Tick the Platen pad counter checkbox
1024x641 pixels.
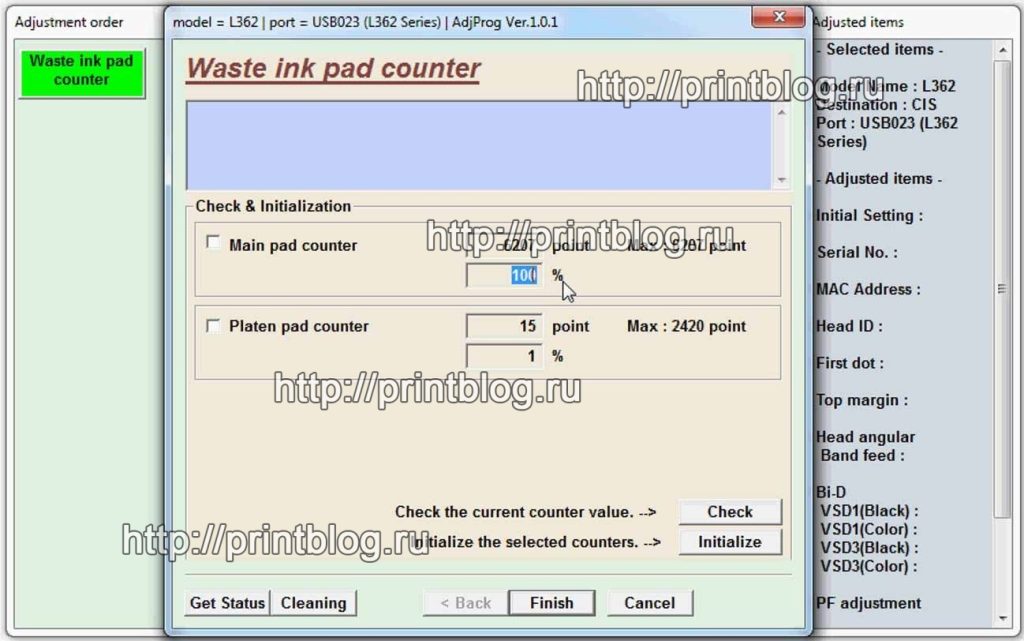click(x=213, y=325)
